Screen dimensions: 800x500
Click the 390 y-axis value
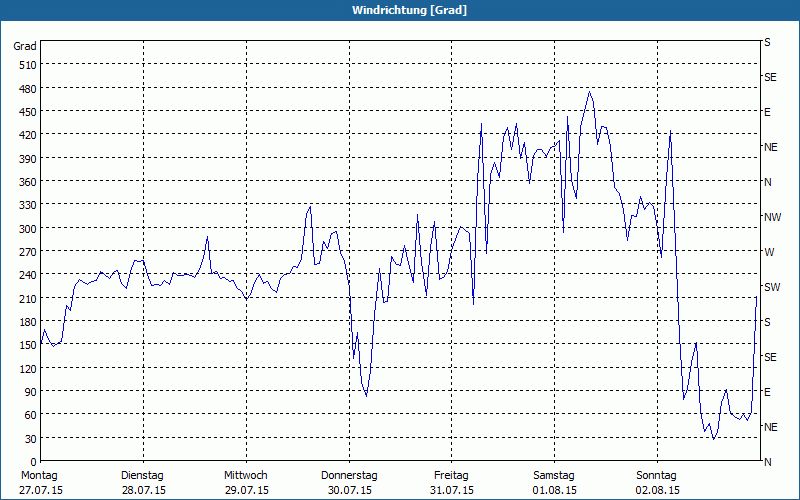[28, 159]
